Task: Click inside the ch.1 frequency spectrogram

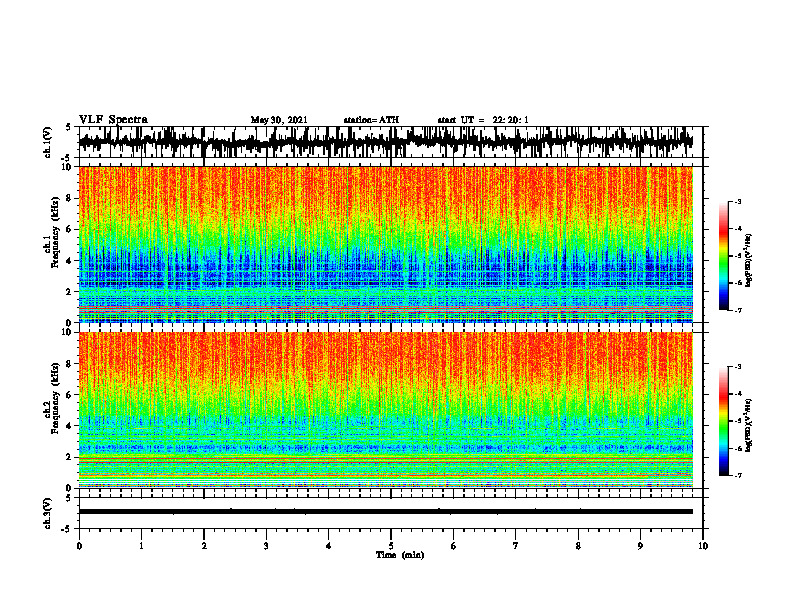Action: click(x=385, y=244)
